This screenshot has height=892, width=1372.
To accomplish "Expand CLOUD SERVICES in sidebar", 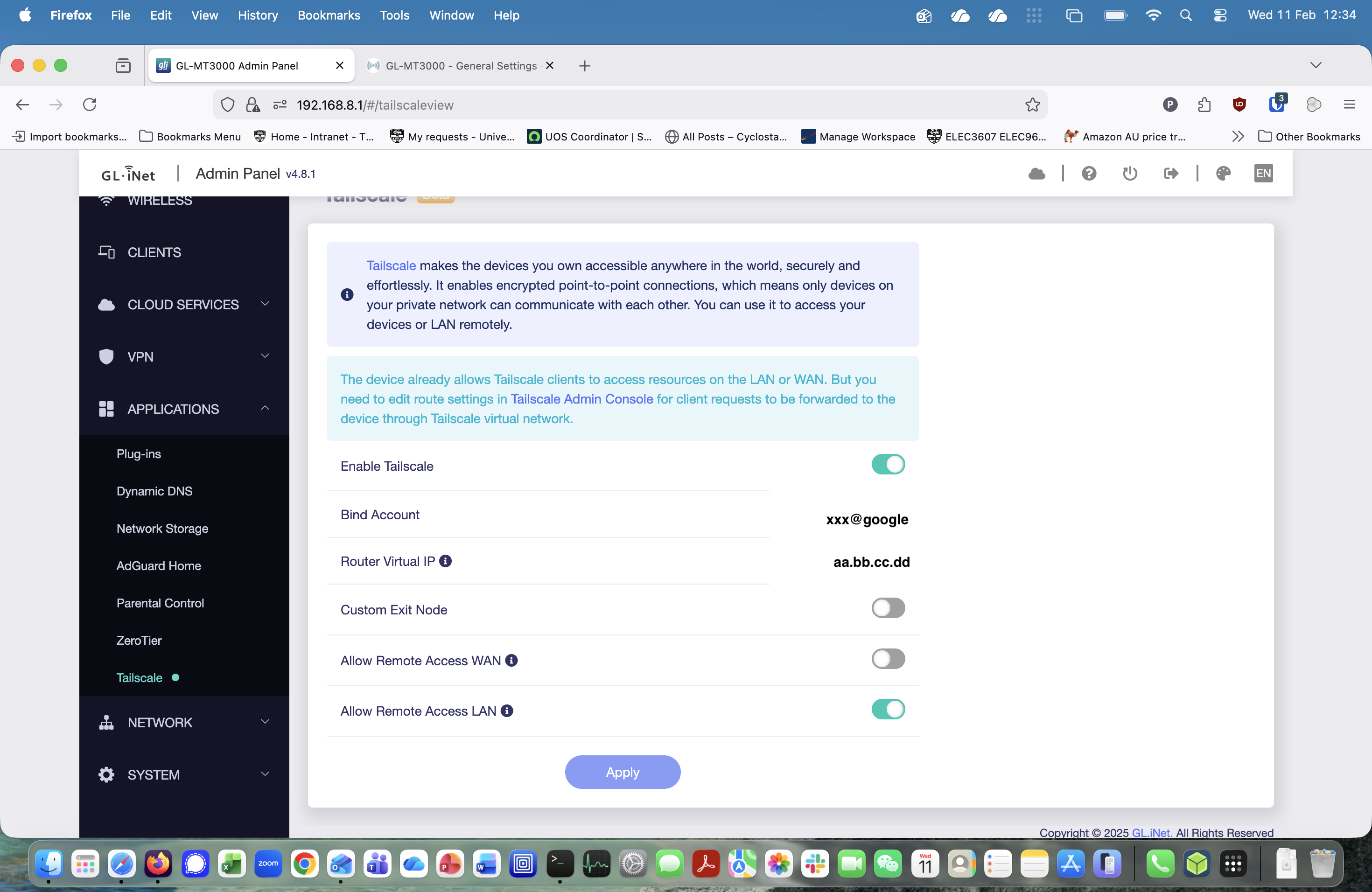I will [183, 304].
